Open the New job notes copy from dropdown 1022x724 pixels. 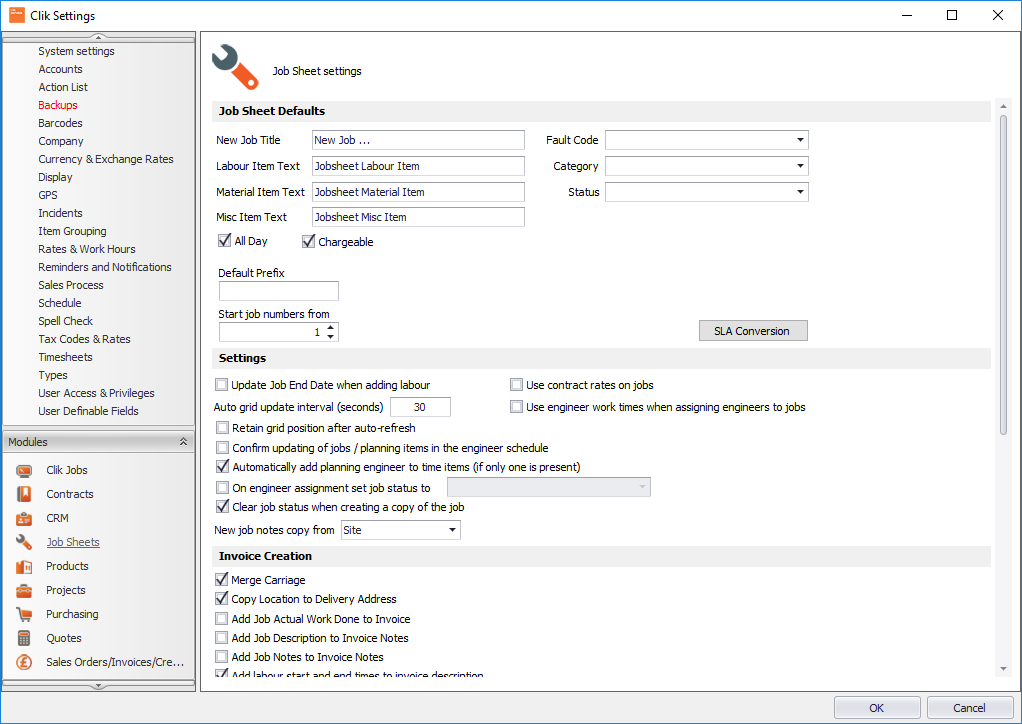(451, 530)
